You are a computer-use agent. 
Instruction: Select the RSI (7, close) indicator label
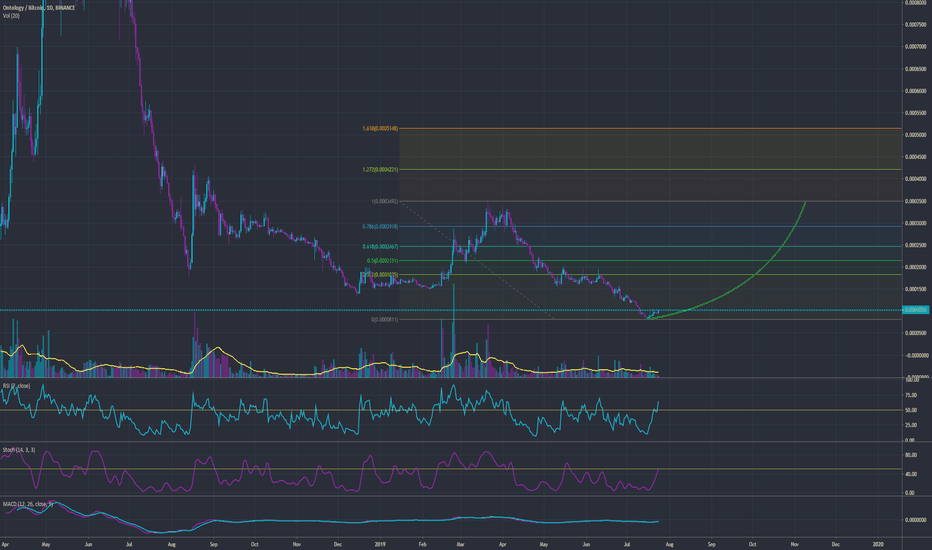pyautogui.click(x=17, y=386)
